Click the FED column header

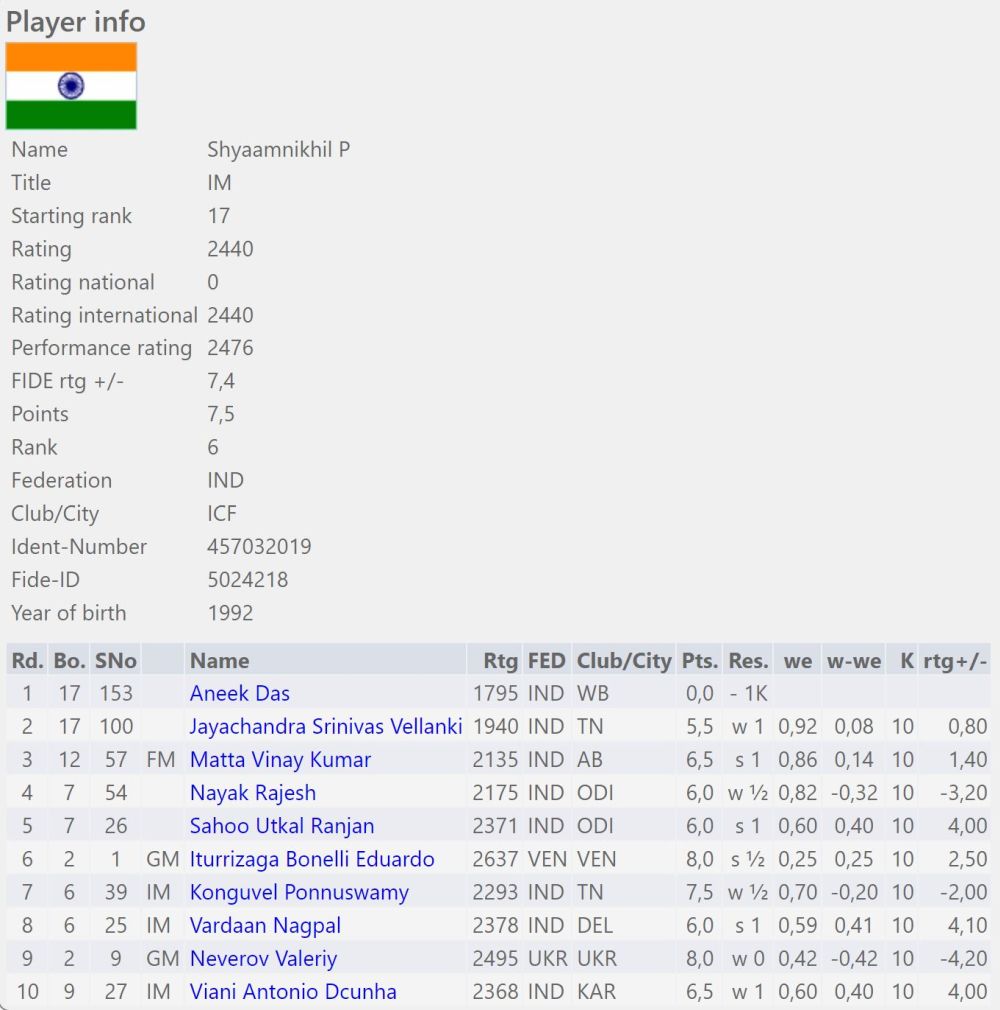(546, 660)
